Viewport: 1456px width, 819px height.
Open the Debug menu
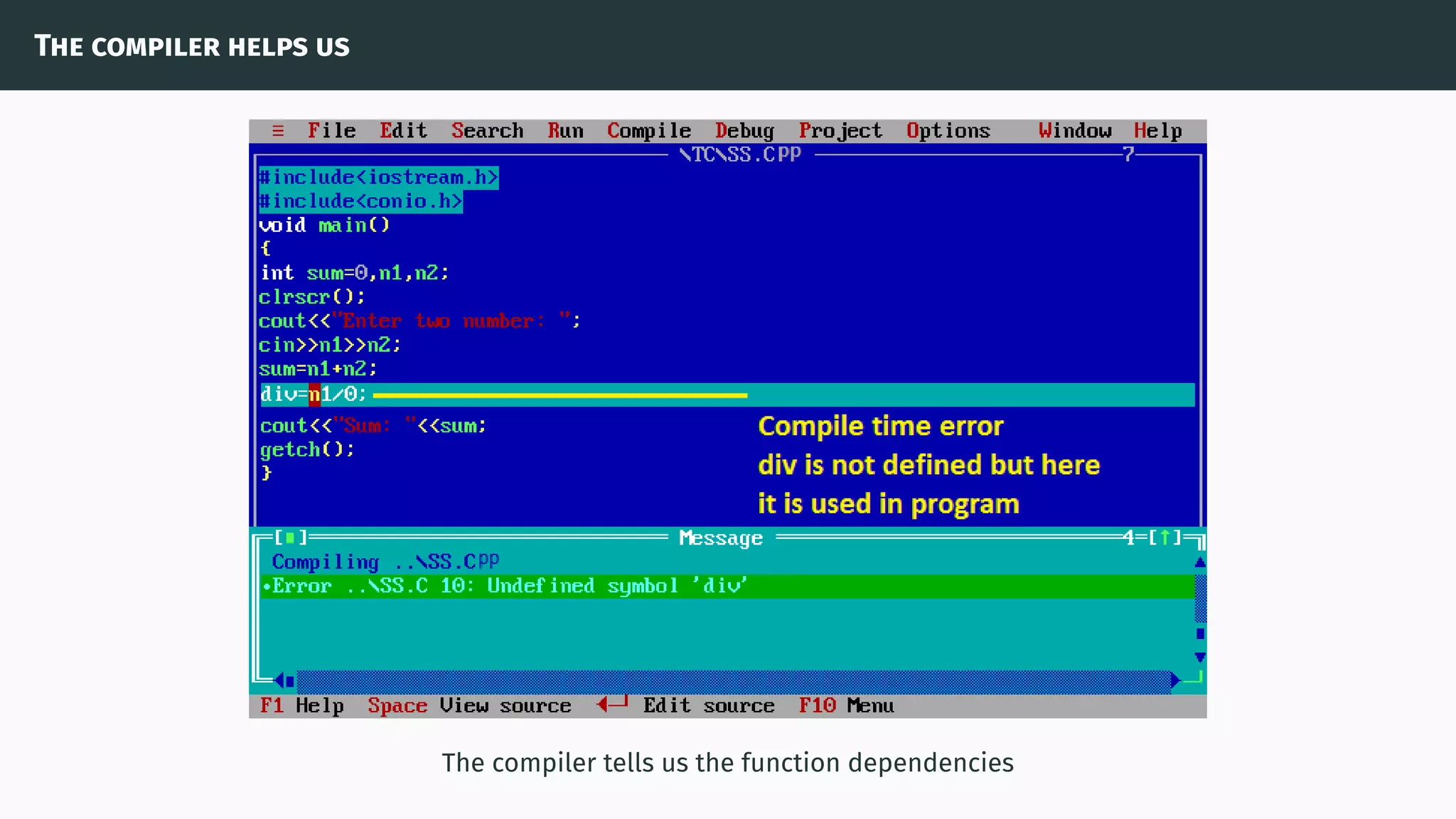coord(744,131)
